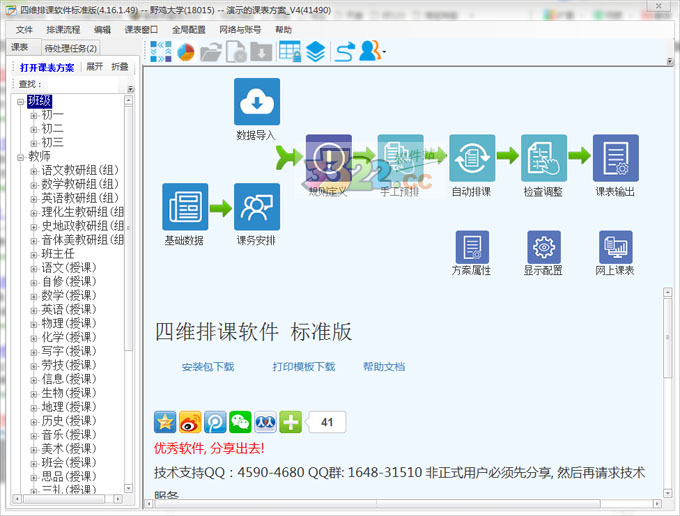Expand the 初三 tree node
Image resolution: width=680 pixels, height=516 pixels.
[x=34, y=143]
